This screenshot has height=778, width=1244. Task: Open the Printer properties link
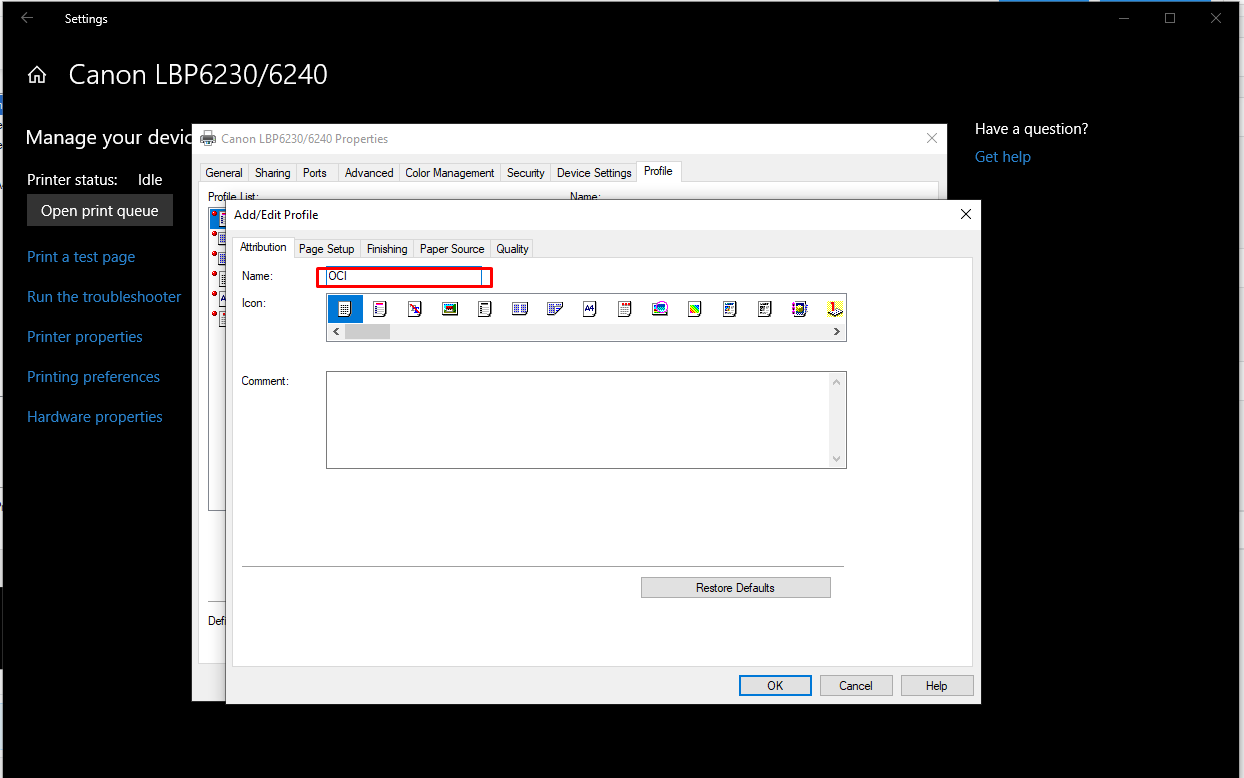[85, 337]
